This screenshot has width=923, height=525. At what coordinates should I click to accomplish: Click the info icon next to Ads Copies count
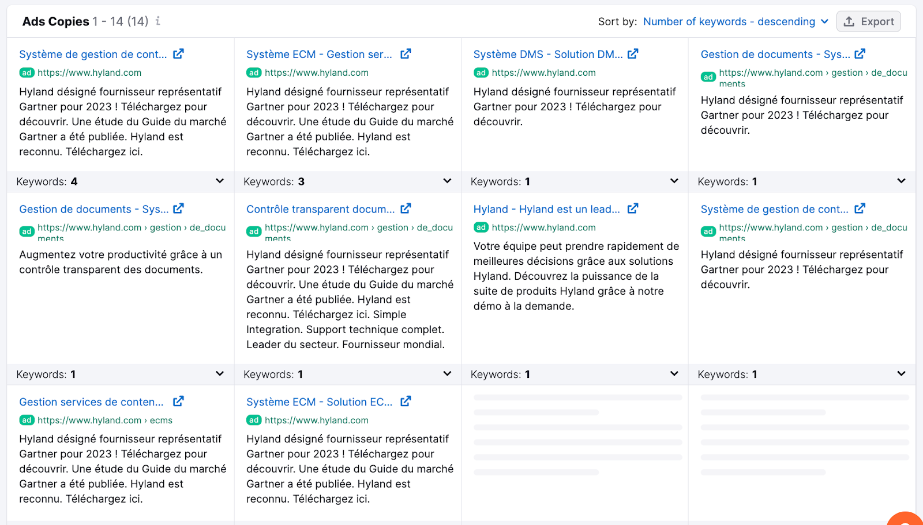pos(158,21)
